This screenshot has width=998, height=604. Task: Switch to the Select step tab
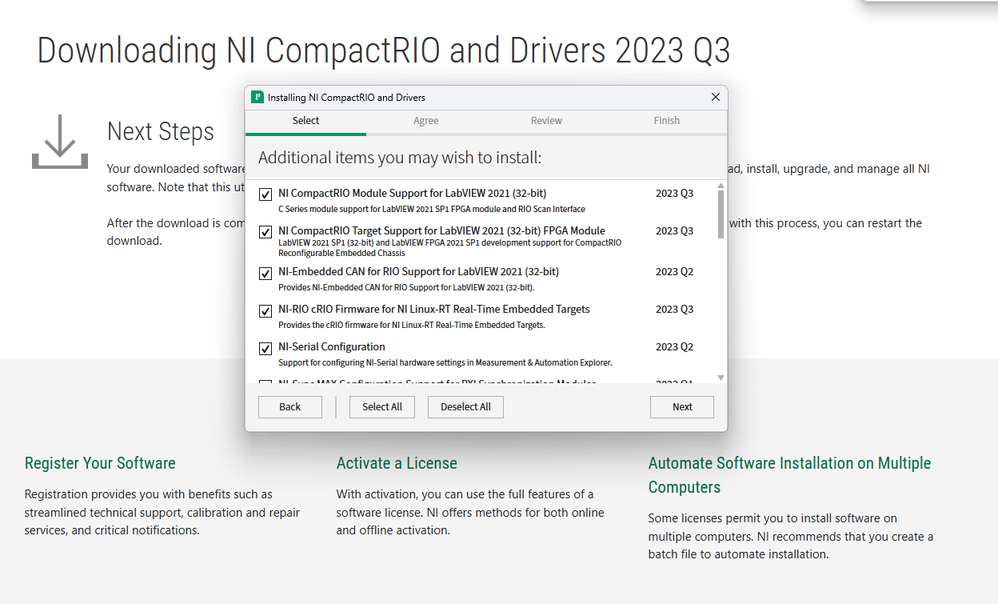[306, 121]
